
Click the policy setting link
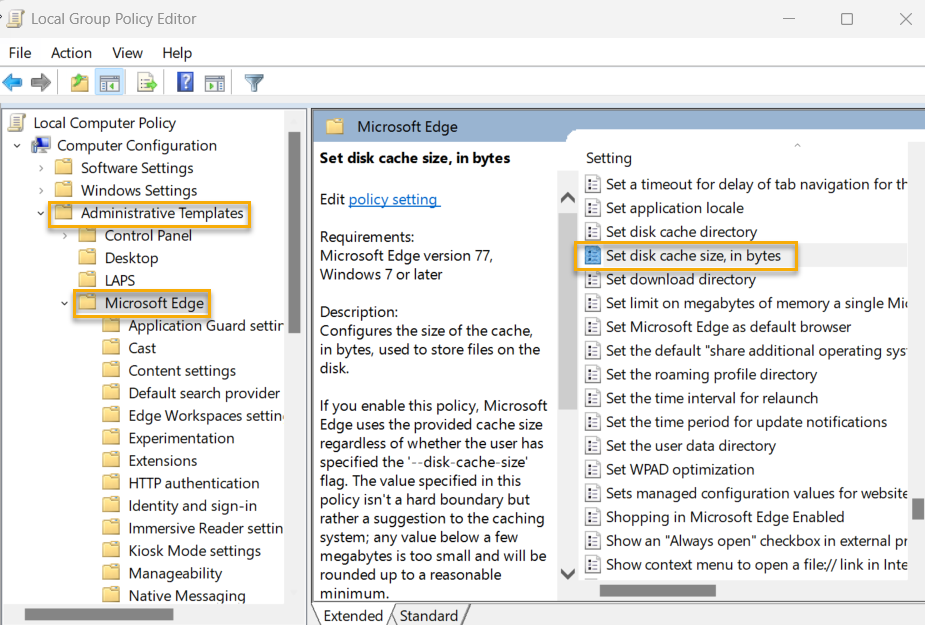click(x=394, y=199)
